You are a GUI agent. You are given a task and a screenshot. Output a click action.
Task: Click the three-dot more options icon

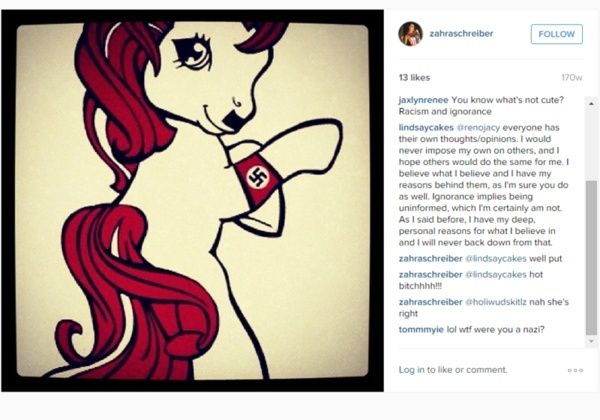pyautogui.click(x=575, y=370)
